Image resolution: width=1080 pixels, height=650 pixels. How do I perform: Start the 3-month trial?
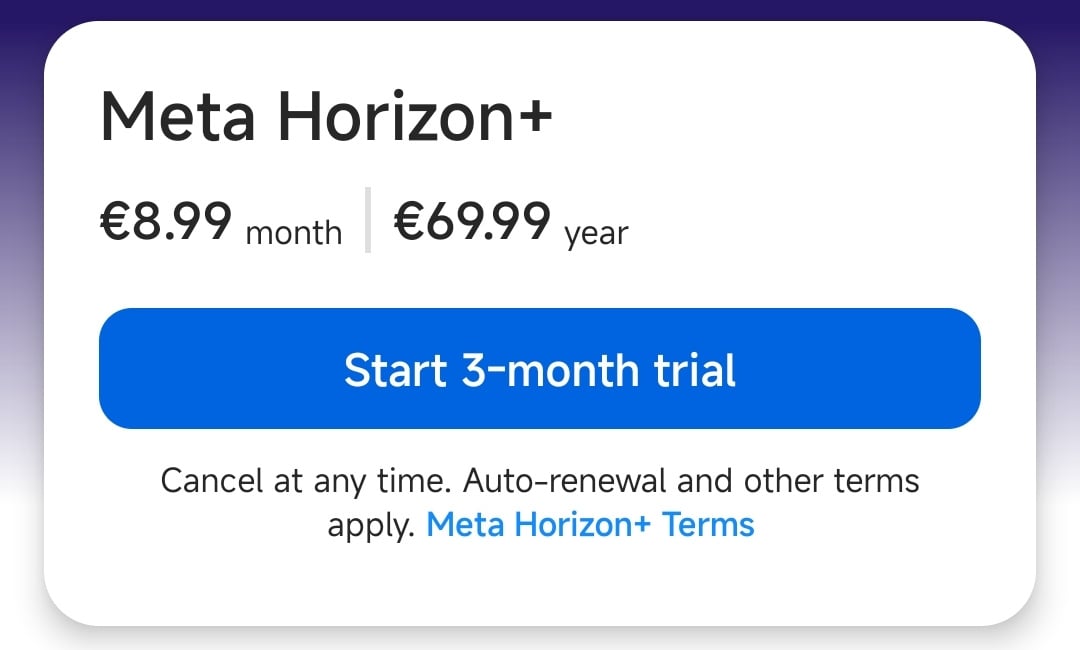pos(540,369)
